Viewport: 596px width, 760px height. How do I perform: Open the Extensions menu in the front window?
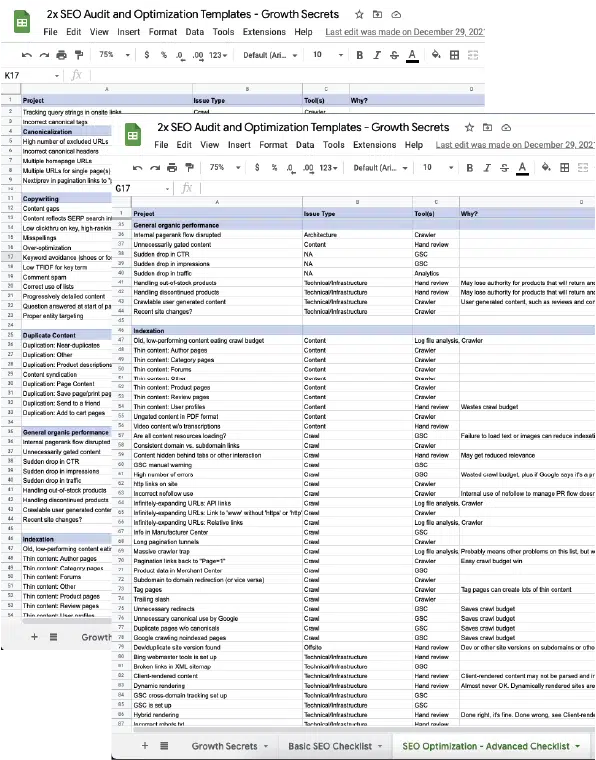[375, 145]
